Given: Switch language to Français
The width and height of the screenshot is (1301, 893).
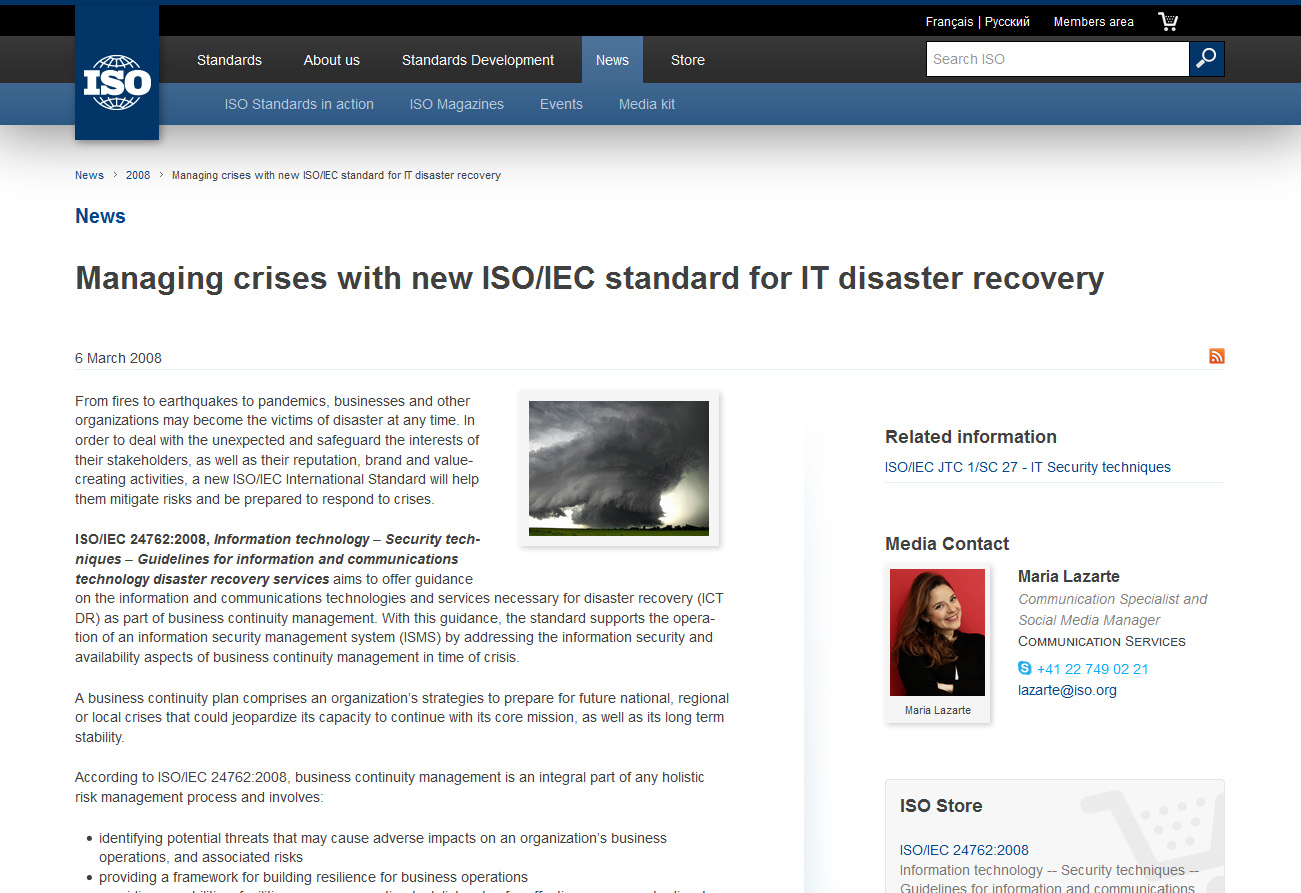Looking at the screenshot, I should coord(949,22).
